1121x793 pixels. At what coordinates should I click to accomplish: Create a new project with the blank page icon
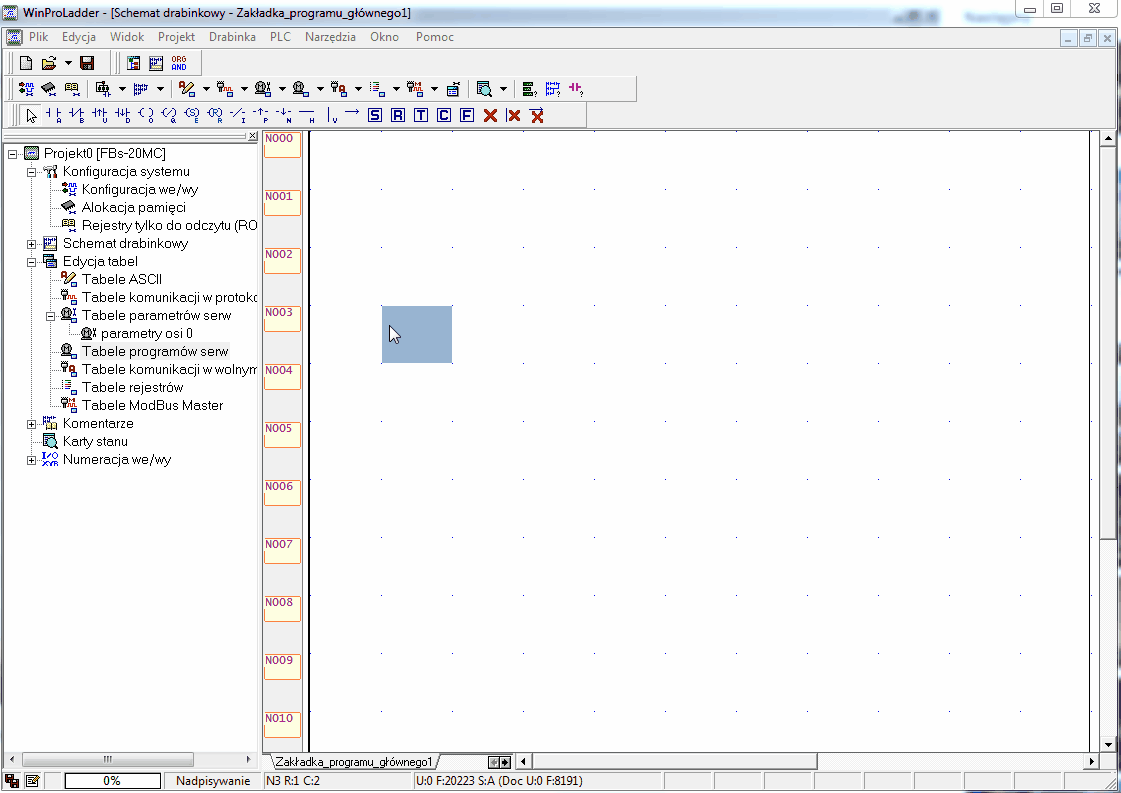26,63
